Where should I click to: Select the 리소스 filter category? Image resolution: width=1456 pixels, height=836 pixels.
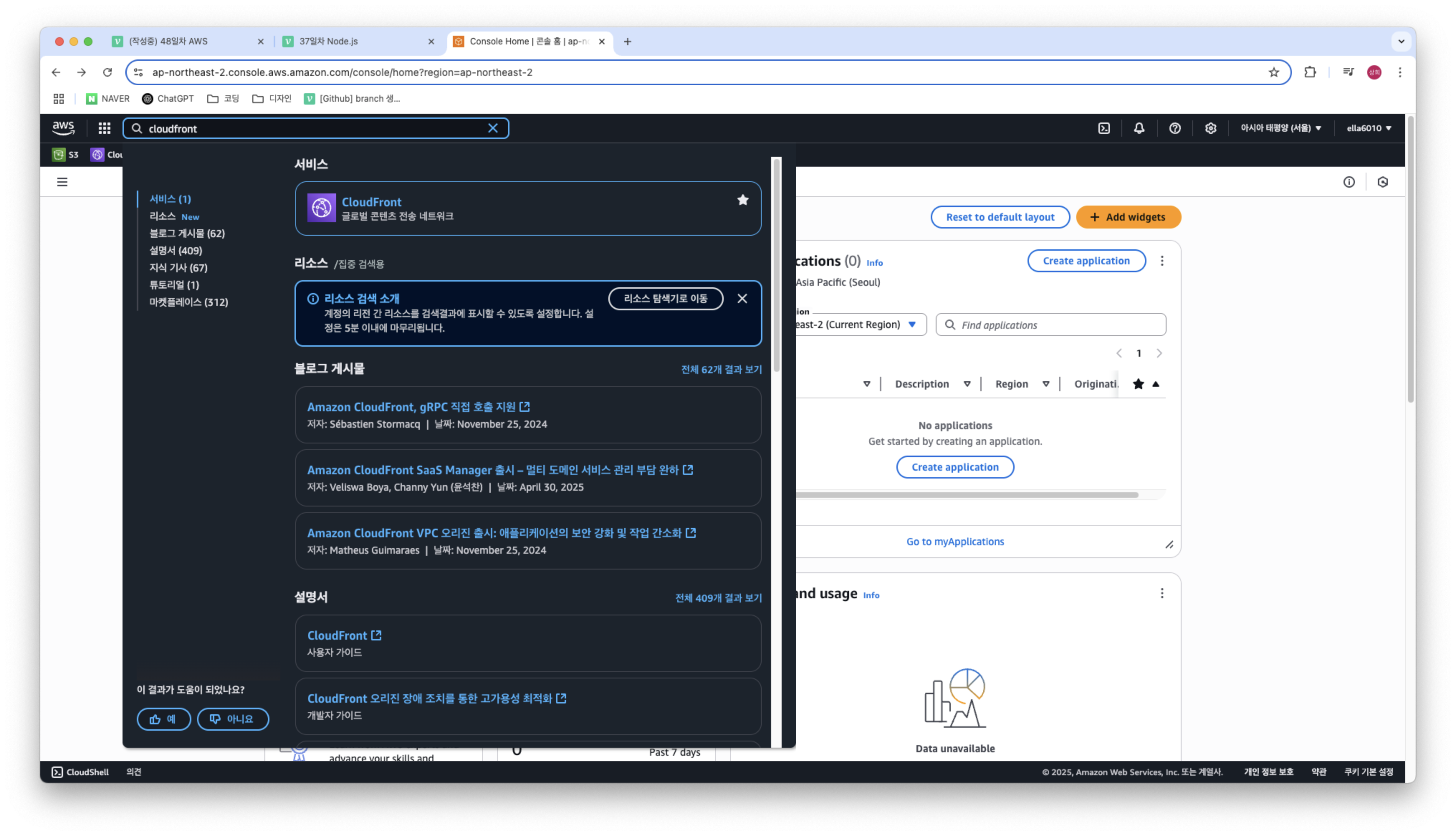click(x=163, y=216)
